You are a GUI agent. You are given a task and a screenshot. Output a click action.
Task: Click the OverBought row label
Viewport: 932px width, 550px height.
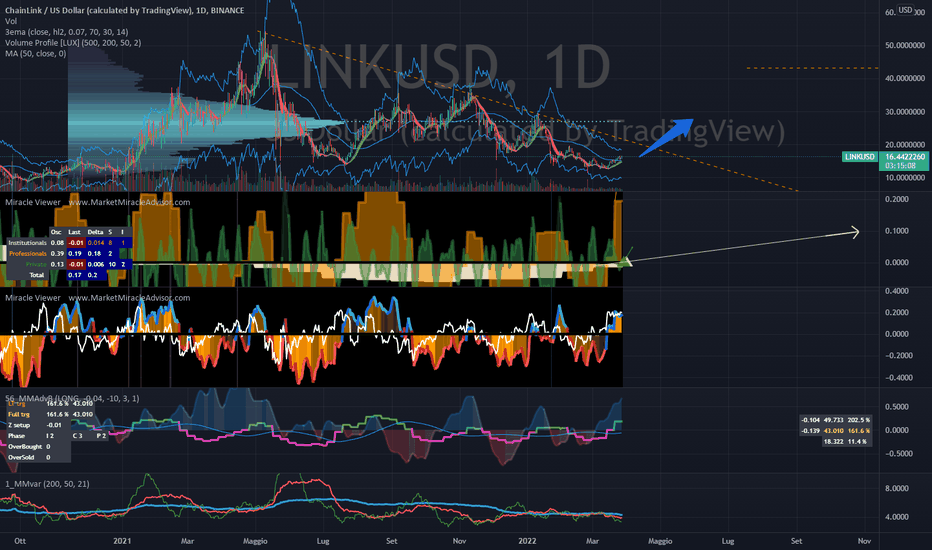pos(25,446)
